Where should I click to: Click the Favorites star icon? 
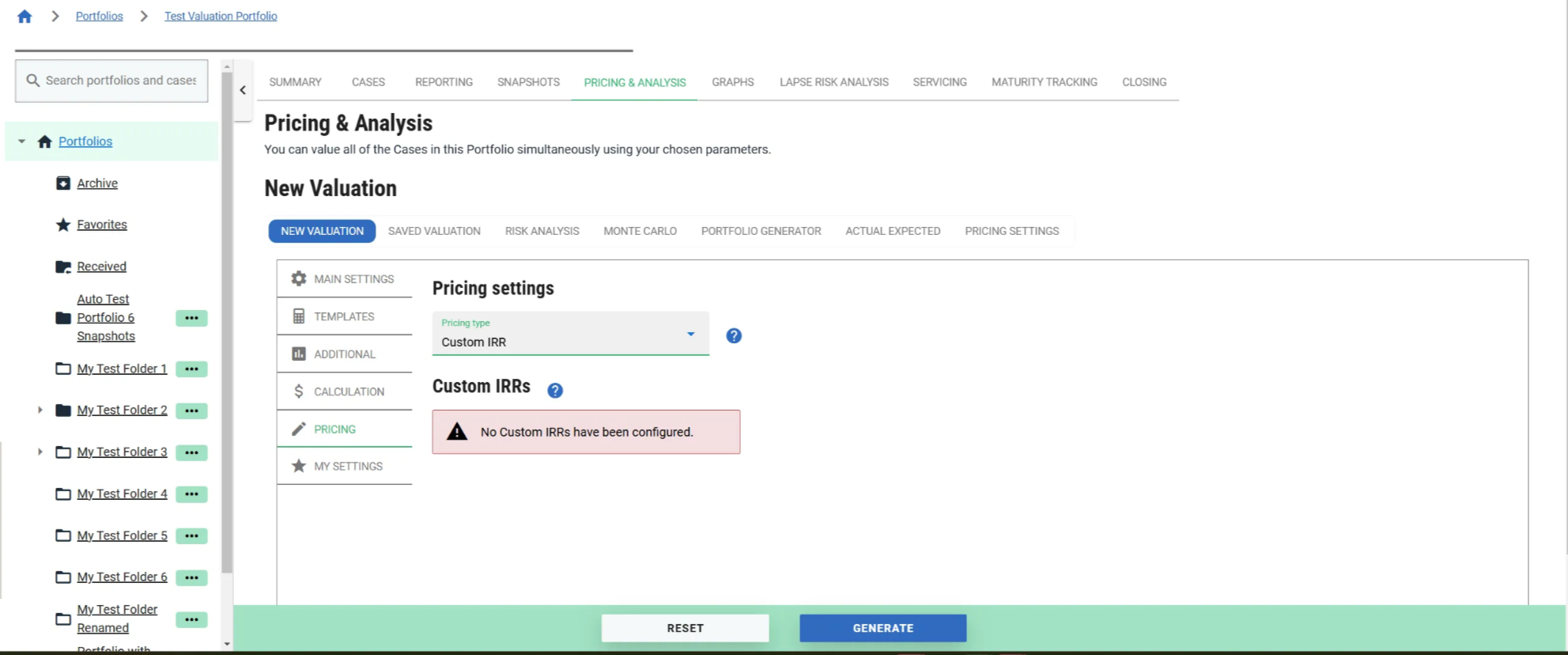tap(63, 225)
